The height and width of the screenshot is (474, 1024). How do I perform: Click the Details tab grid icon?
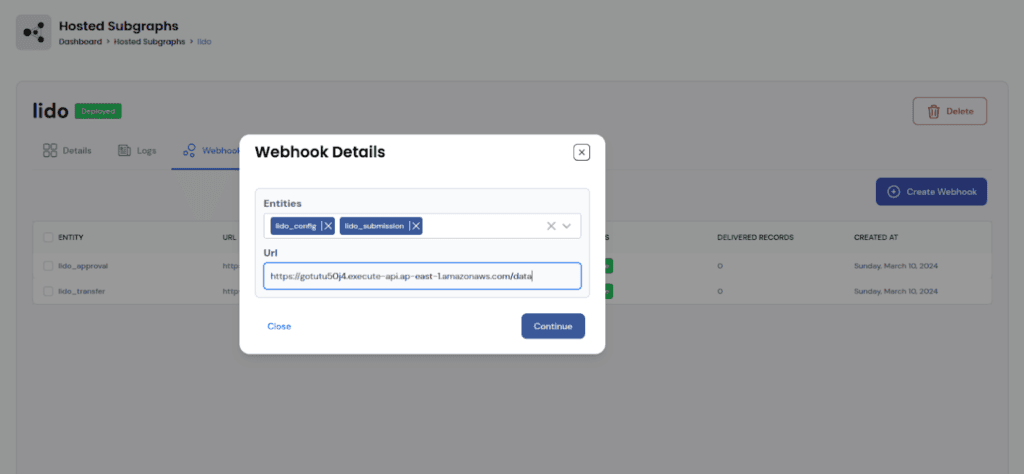click(x=50, y=151)
